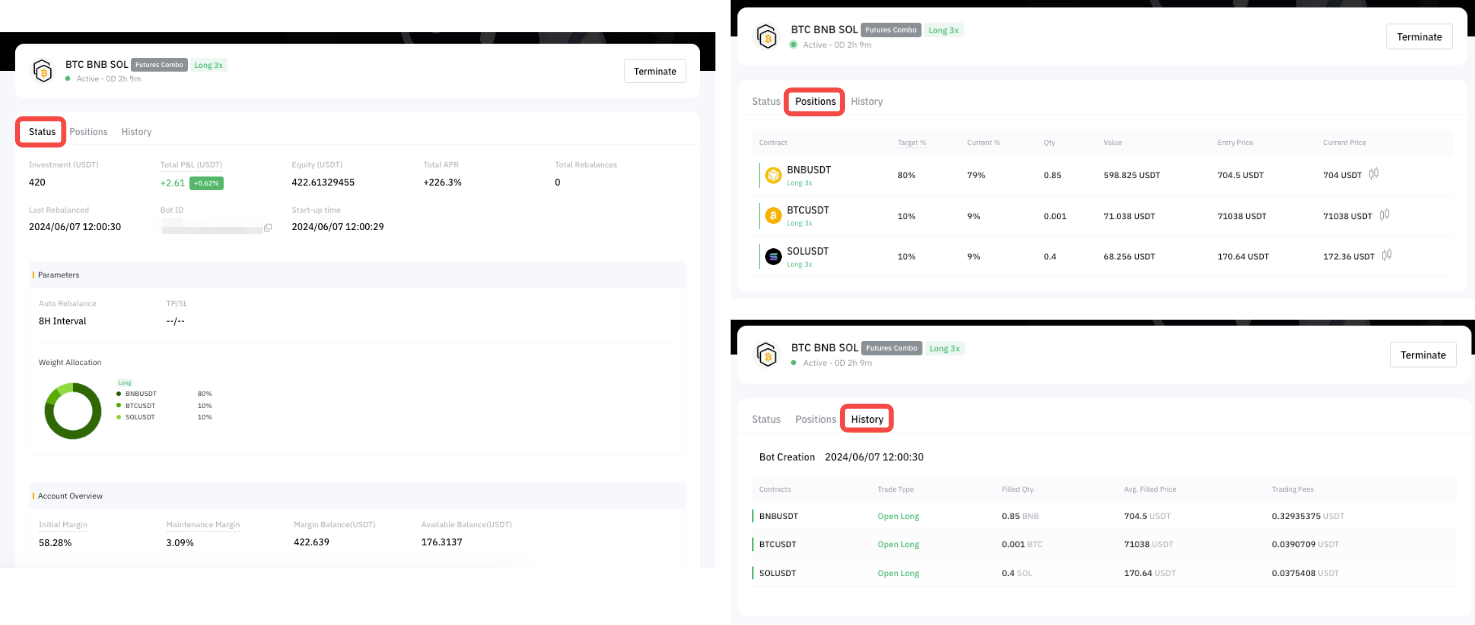Click the Maintenance Margin underlined label
Viewport: 1475px width, 625px height.
coord(203,524)
